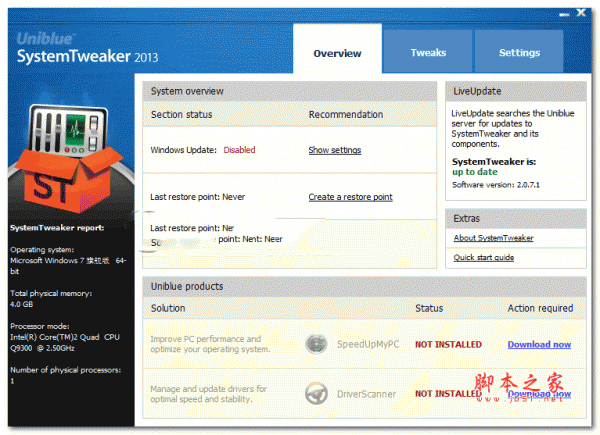
Task: Switch to the Overview tab
Action: coord(337,49)
